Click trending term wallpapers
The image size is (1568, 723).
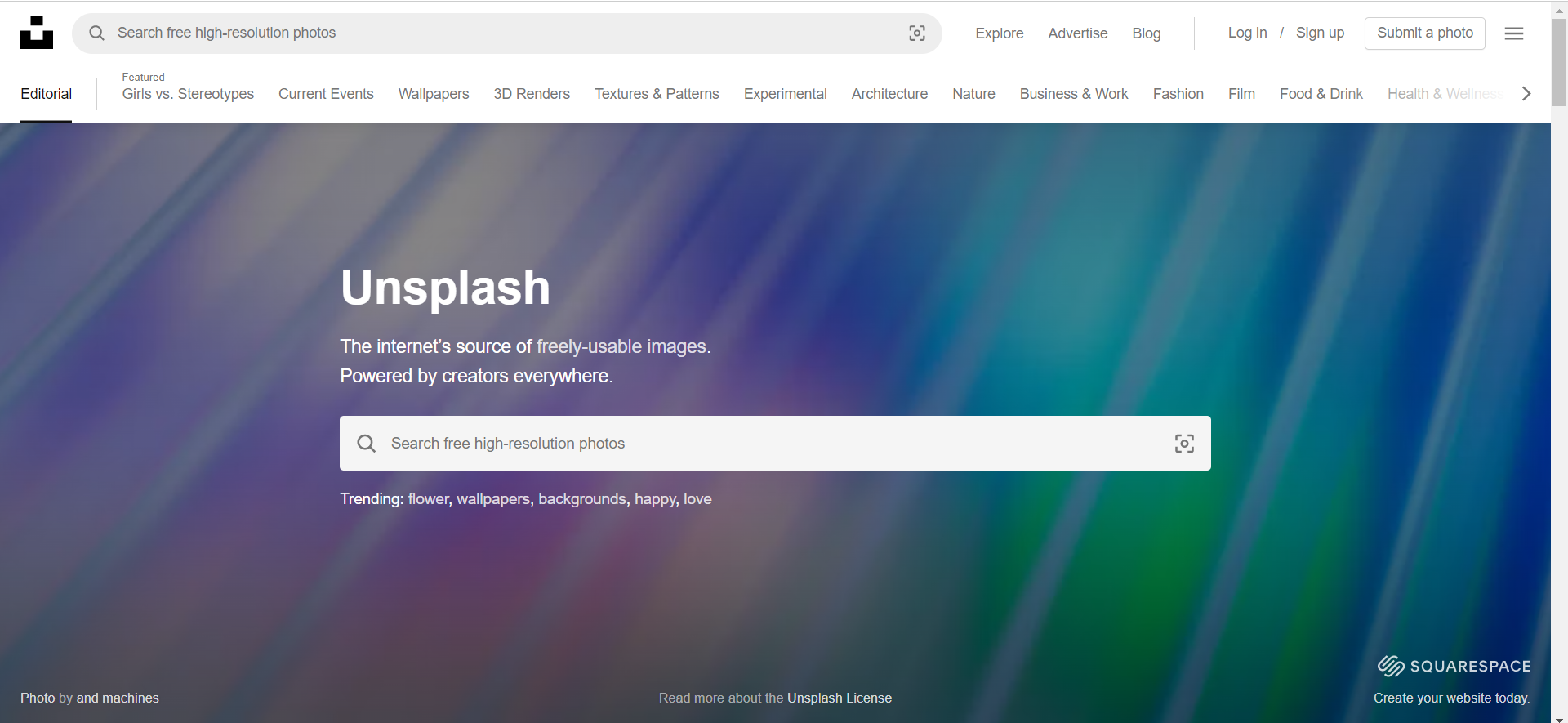click(493, 499)
